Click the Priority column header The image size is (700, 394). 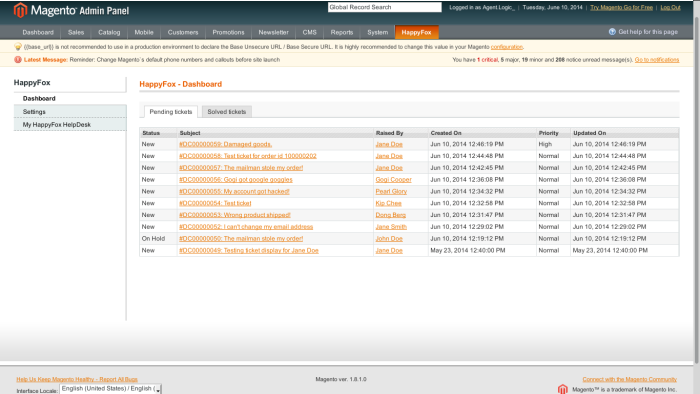click(x=554, y=133)
